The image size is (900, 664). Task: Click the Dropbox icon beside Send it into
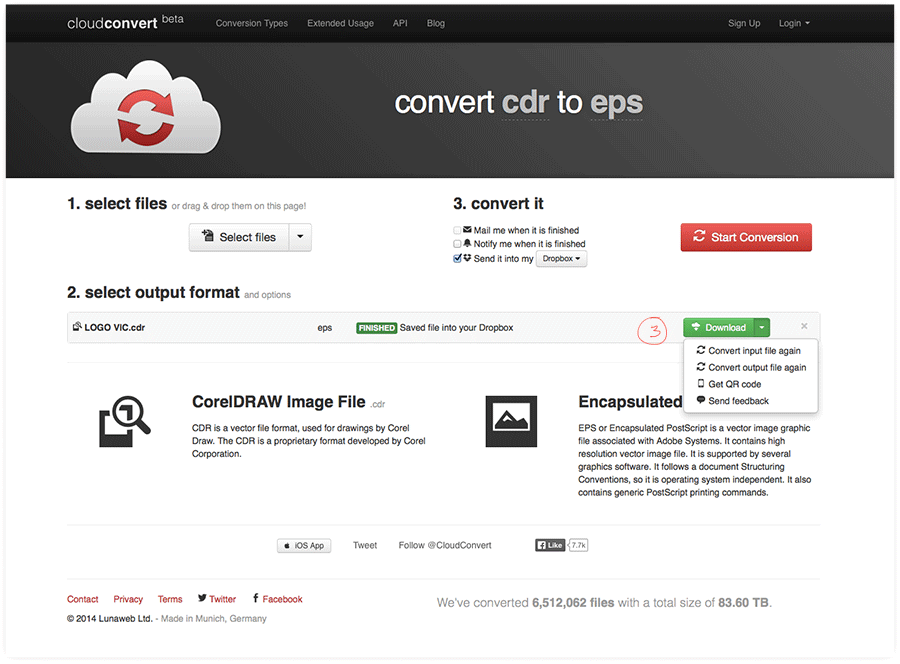[467, 258]
